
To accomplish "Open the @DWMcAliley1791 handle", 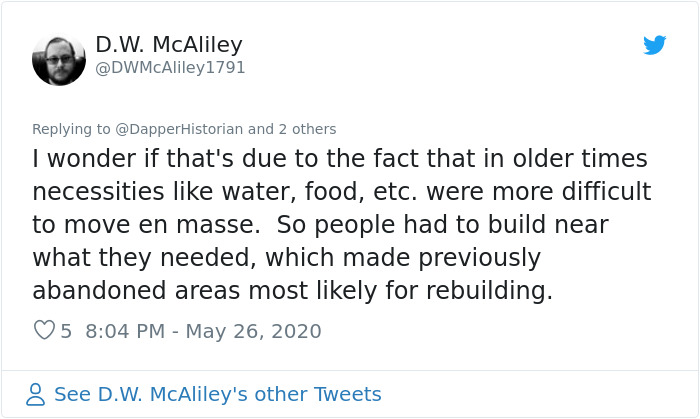I will 170,68.
